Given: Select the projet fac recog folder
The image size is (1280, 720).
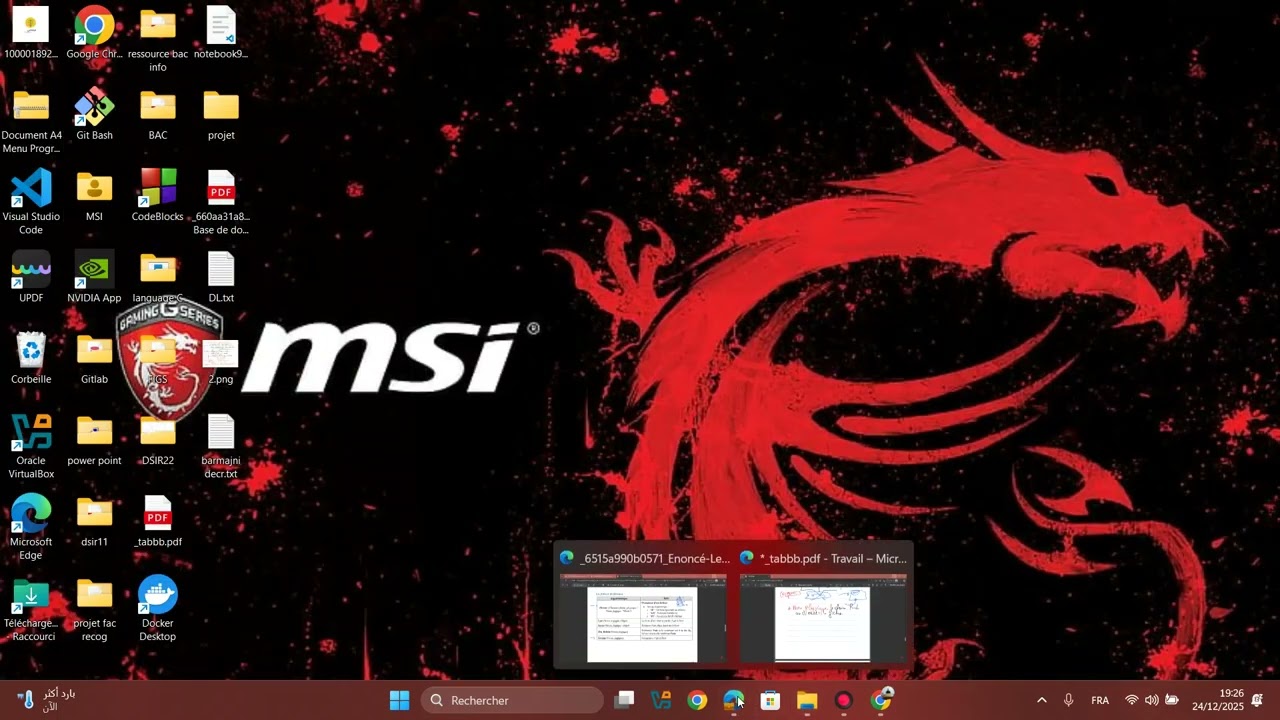Looking at the screenshot, I should pyautogui.click(x=94, y=608).
